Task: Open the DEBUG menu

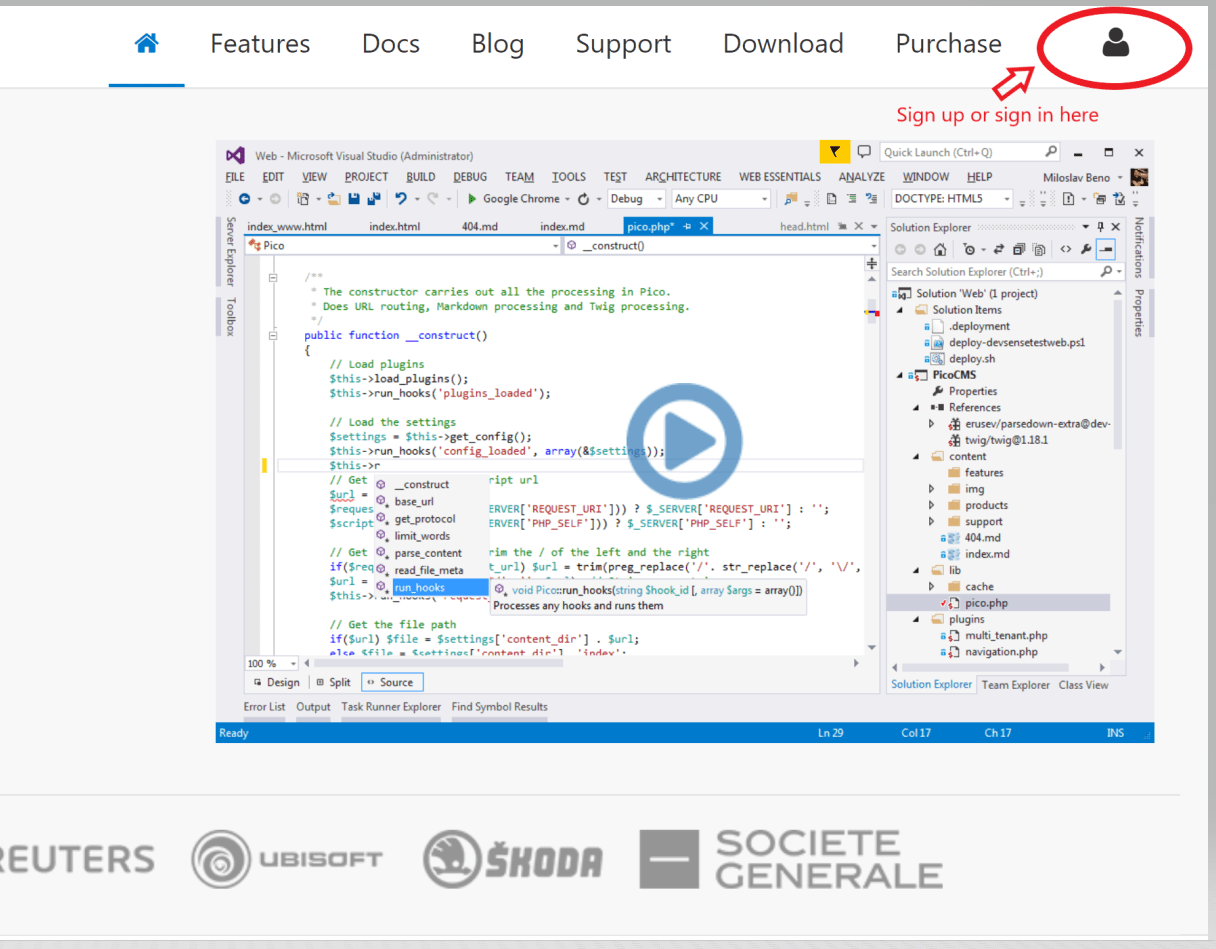Action: (x=470, y=177)
